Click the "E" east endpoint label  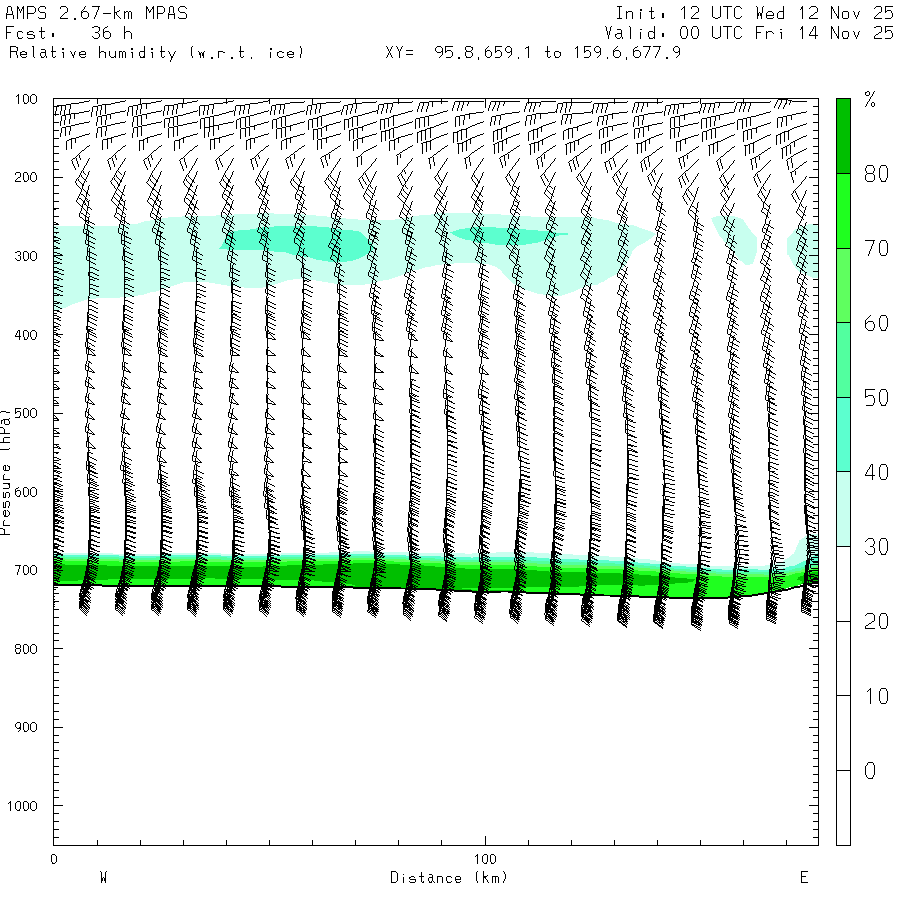pos(803,878)
